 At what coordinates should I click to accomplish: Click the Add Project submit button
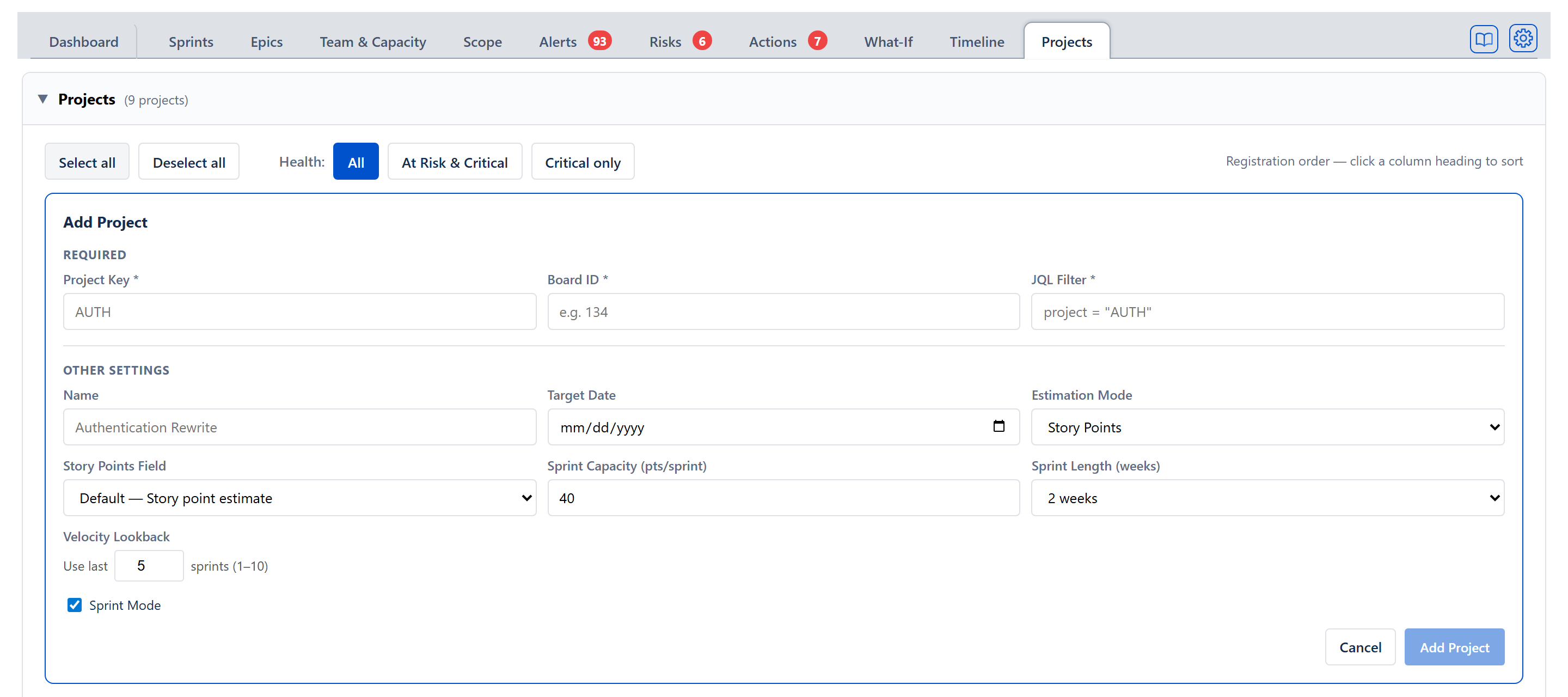point(1454,646)
